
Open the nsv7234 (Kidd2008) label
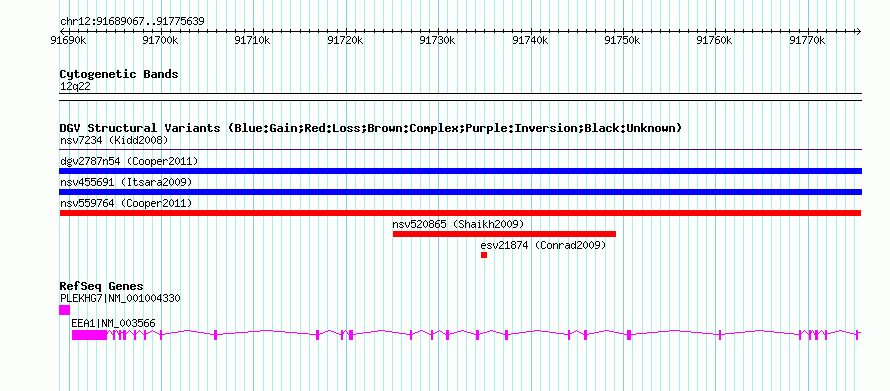click(114, 140)
